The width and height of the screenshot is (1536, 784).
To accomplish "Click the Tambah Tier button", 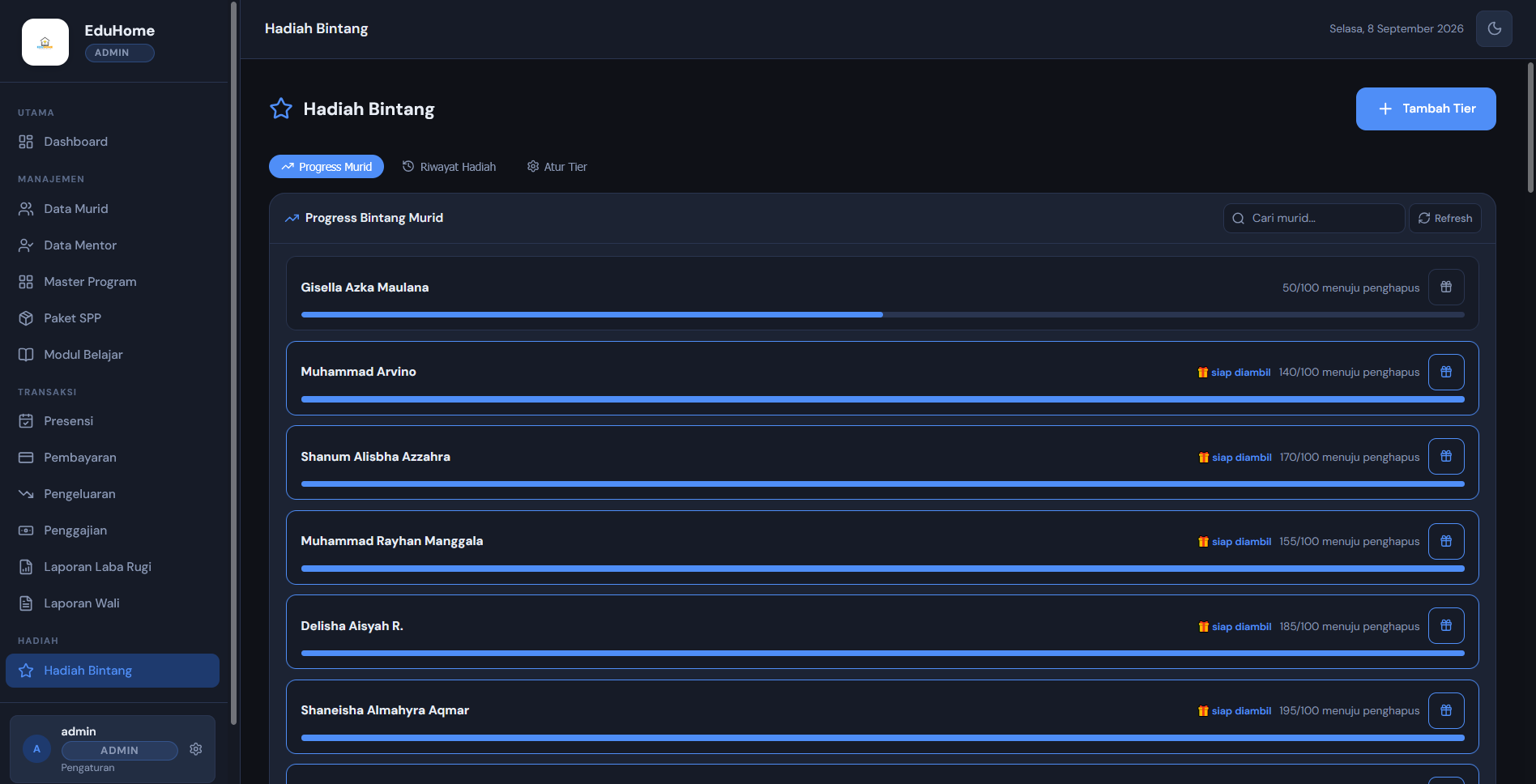I will pyautogui.click(x=1426, y=109).
